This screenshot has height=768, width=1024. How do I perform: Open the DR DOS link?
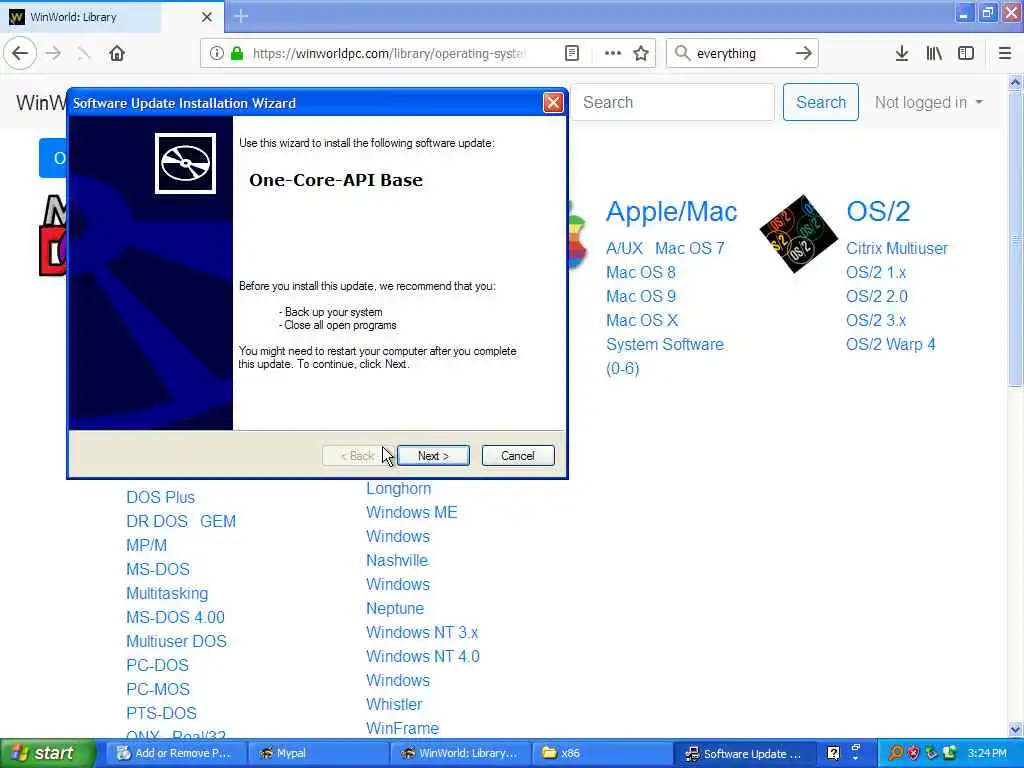coord(157,521)
